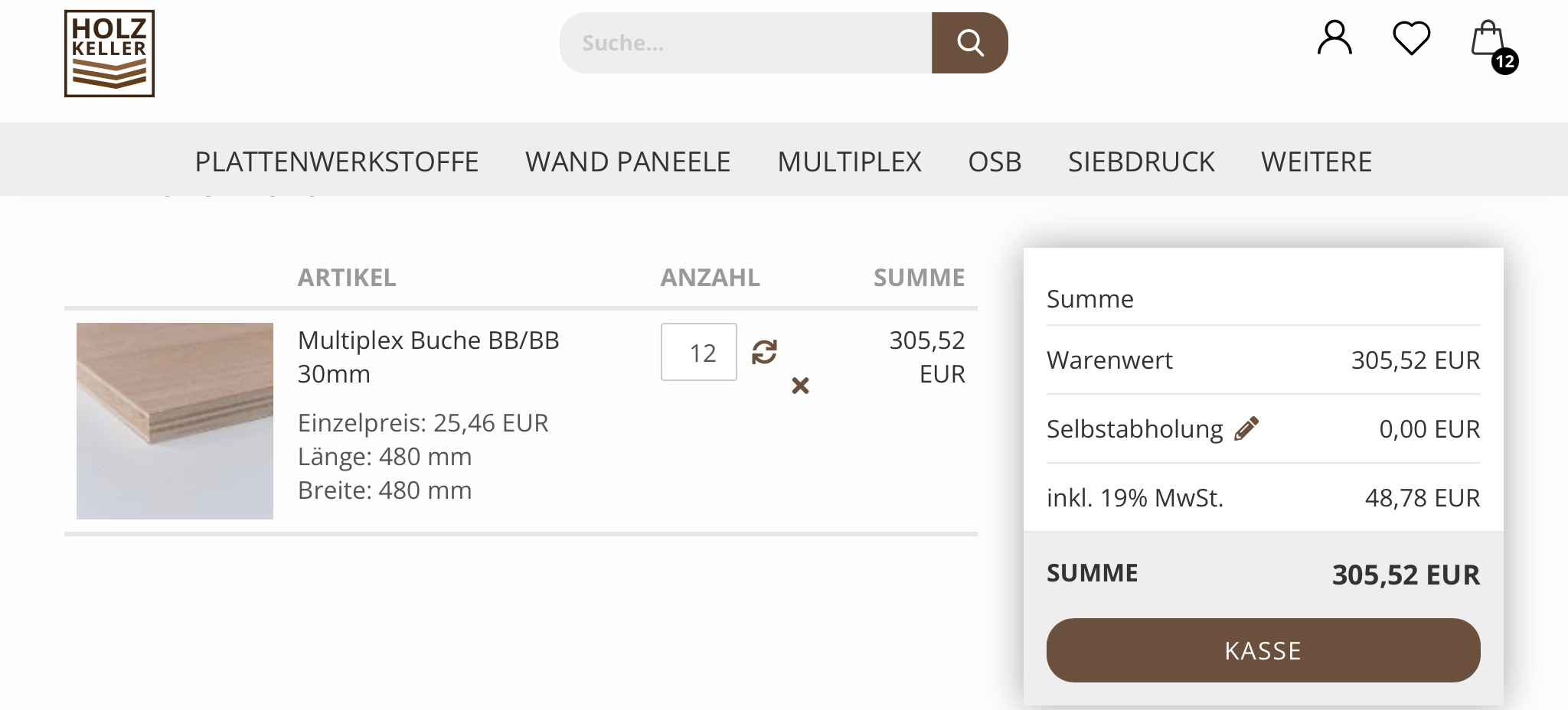The width and height of the screenshot is (1568, 710).
Task: Open the Multiplex Buche BB/BB 30mm link
Action: (x=429, y=357)
